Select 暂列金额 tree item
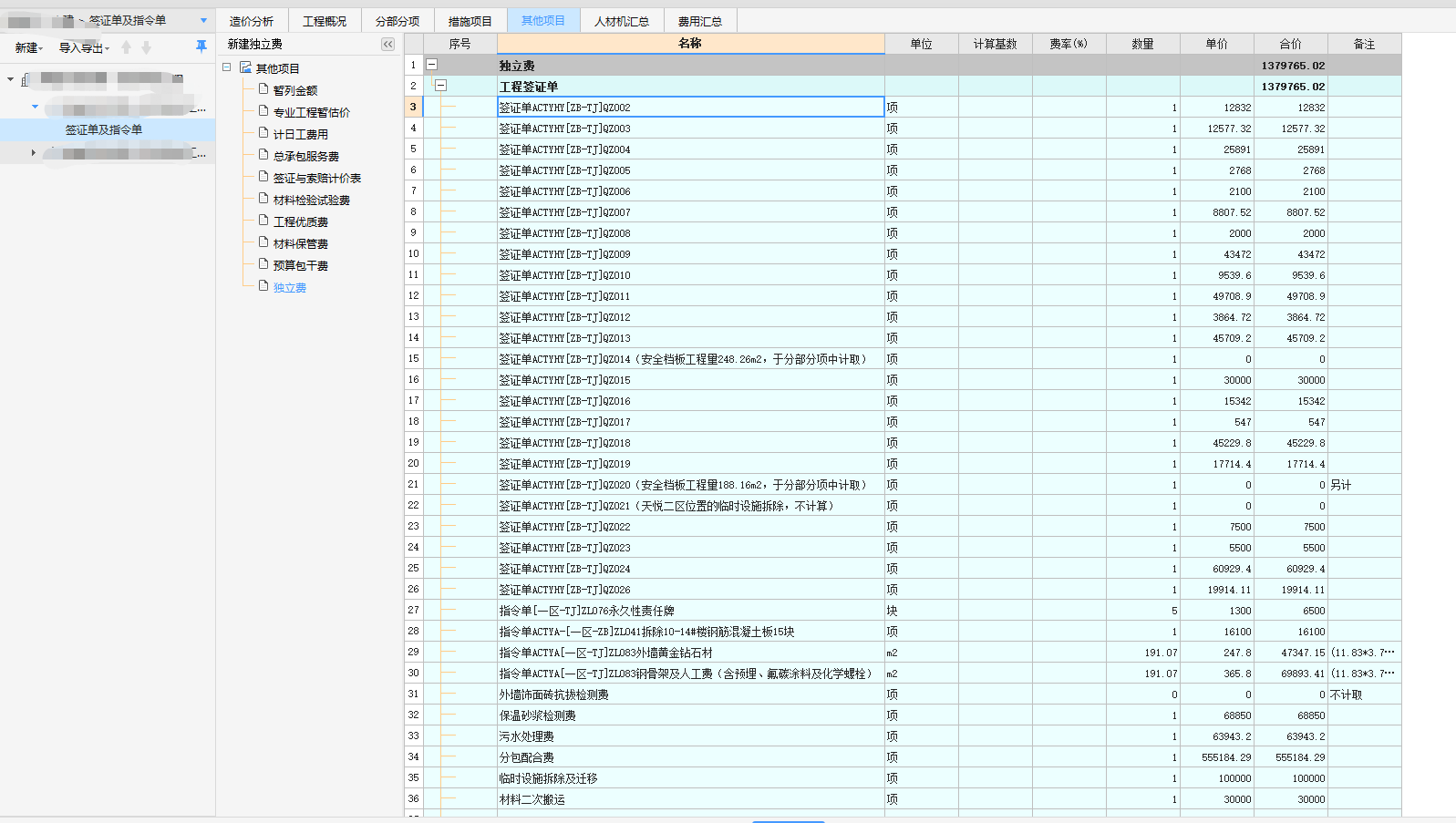The image size is (1456, 823). point(295,90)
